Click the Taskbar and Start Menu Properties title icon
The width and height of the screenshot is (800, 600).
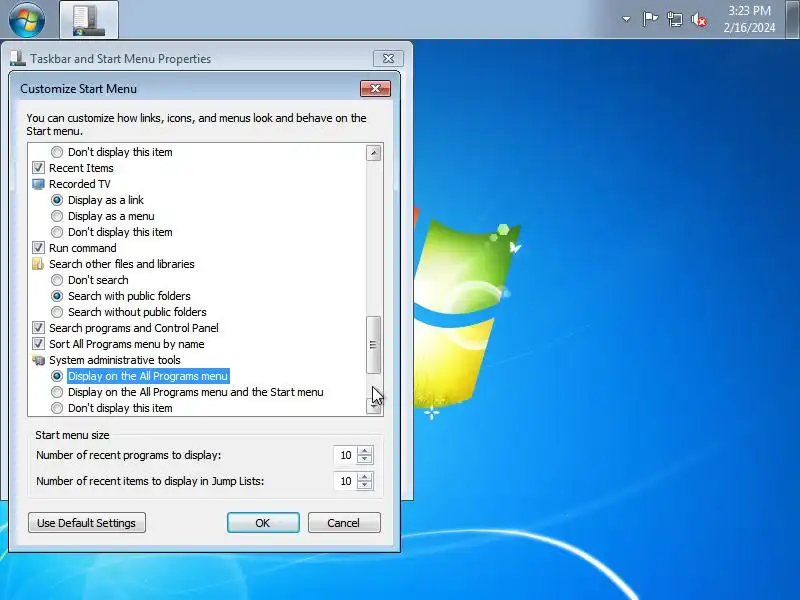18,59
